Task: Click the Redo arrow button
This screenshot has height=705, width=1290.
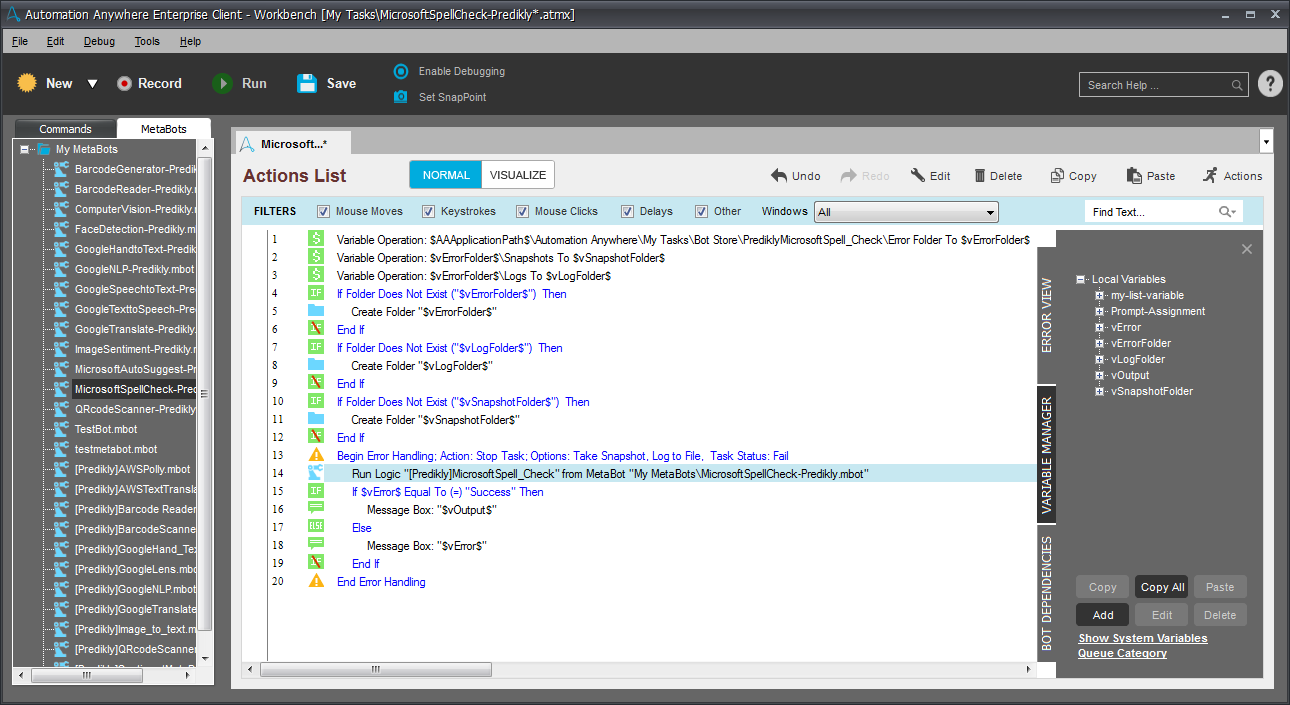Action: pos(865,176)
